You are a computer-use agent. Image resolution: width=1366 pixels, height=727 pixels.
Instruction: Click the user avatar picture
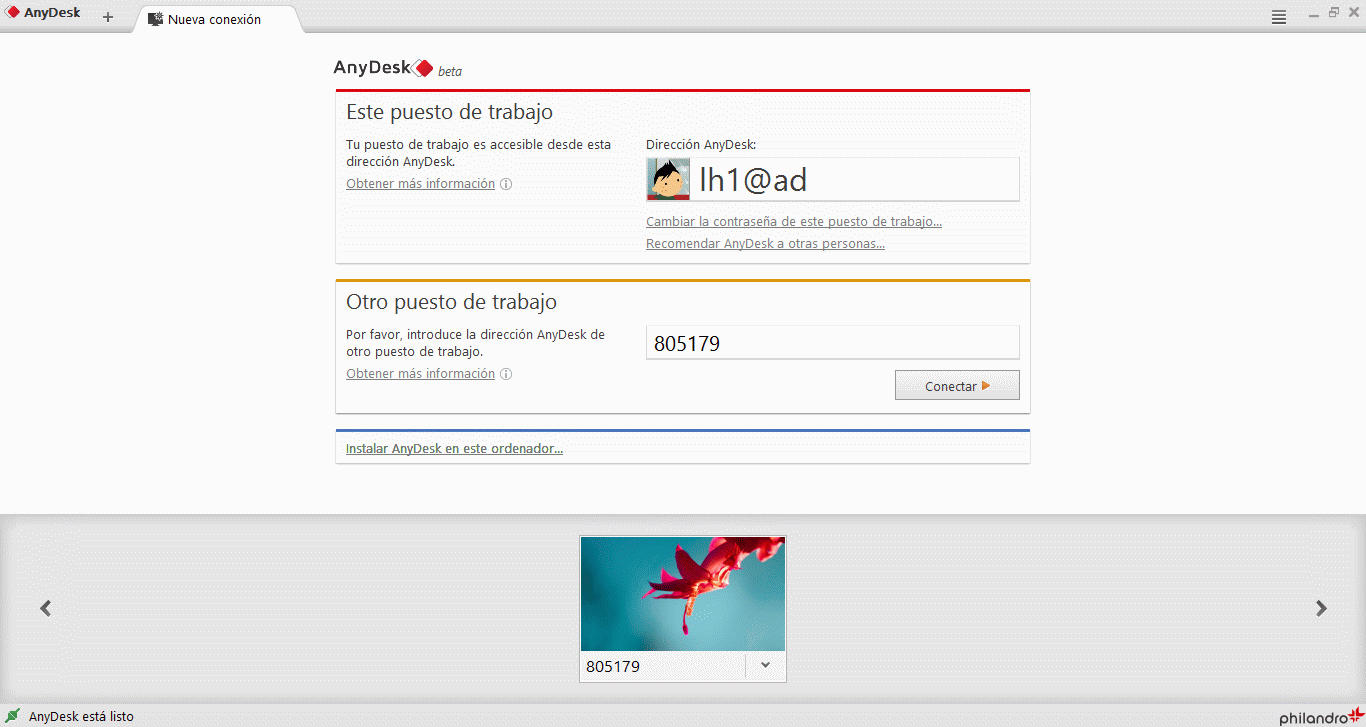coord(668,179)
